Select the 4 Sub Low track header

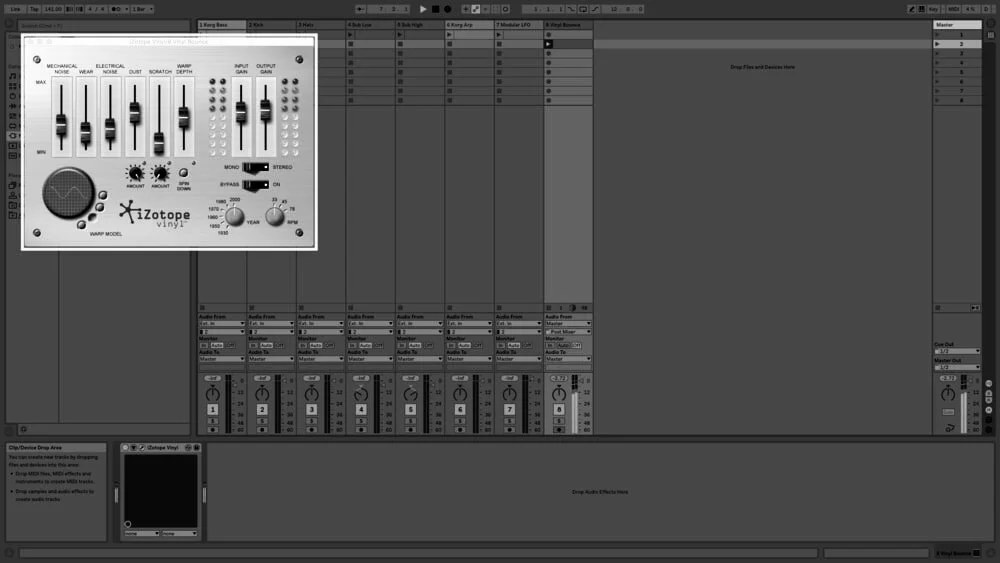tap(370, 25)
